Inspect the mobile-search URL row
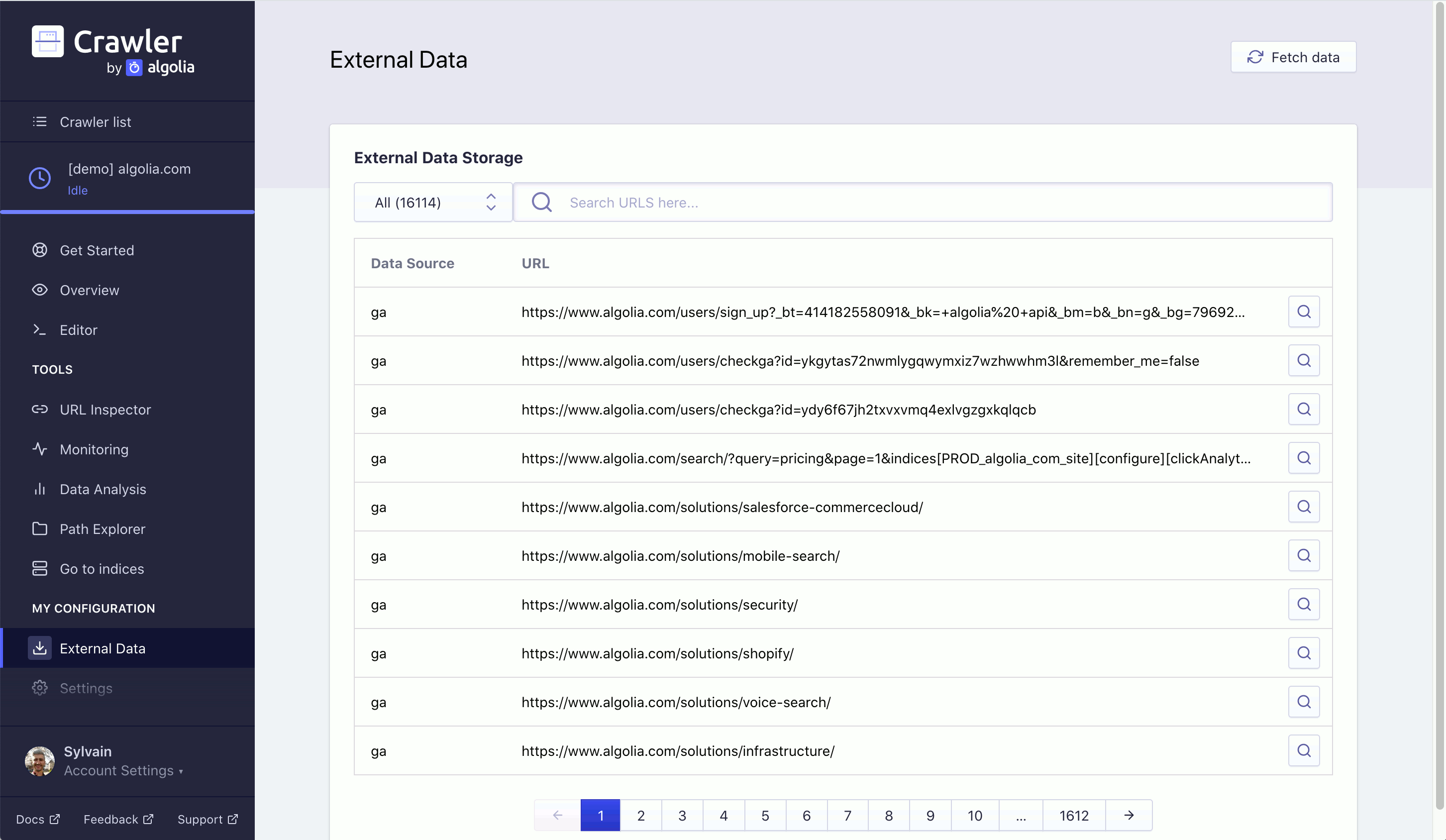The width and height of the screenshot is (1446, 840). pyautogui.click(x=1304, y=555)
